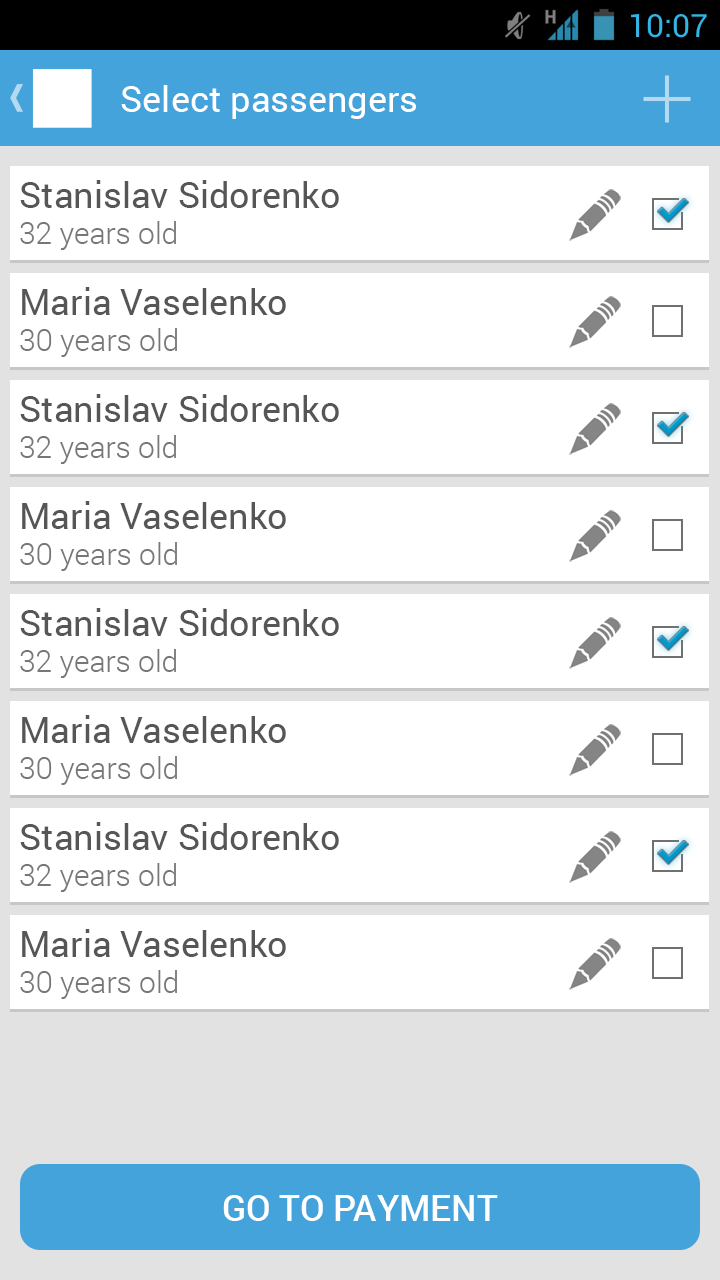
Task: Tap the white app logo in header
Action: [x=62, y=98]
